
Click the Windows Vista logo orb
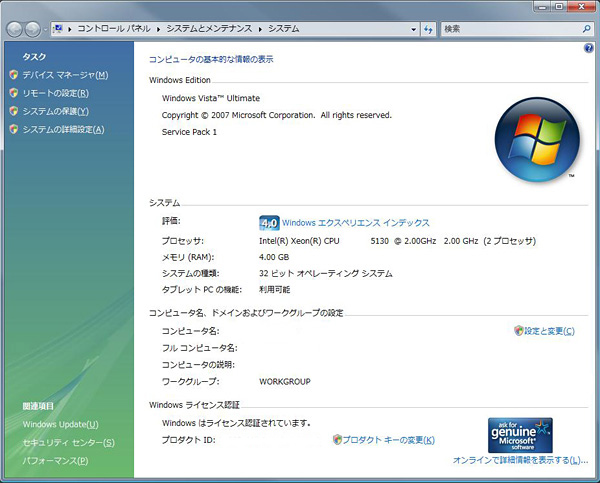click(x=537, y=139)
